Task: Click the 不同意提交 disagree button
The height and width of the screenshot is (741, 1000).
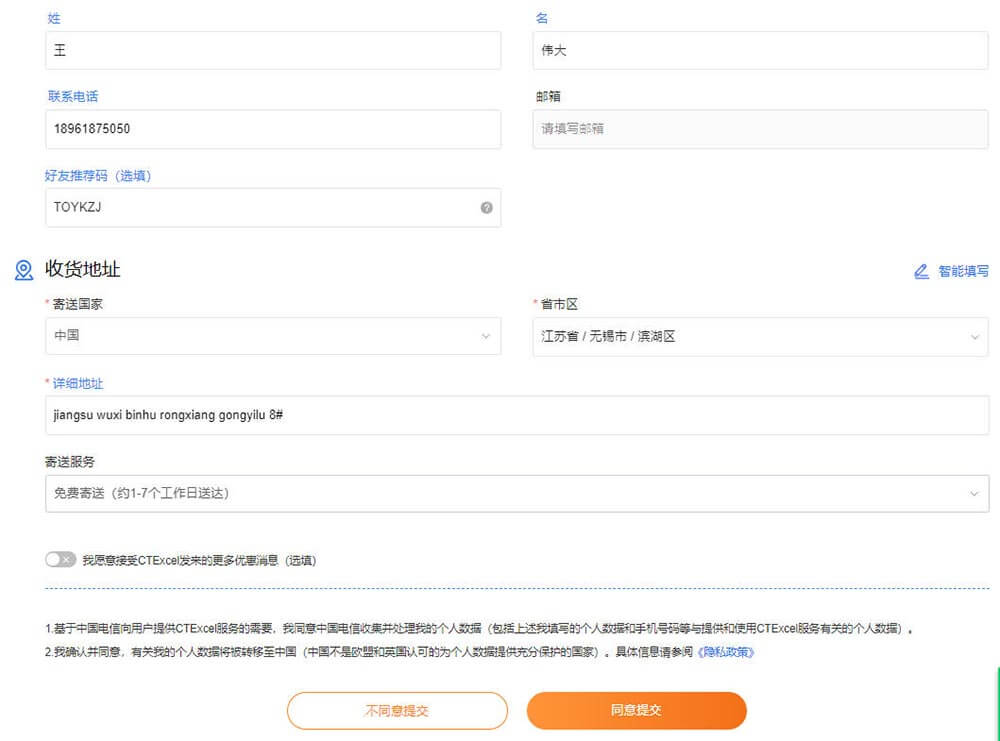Action: [x=397, y=711]
